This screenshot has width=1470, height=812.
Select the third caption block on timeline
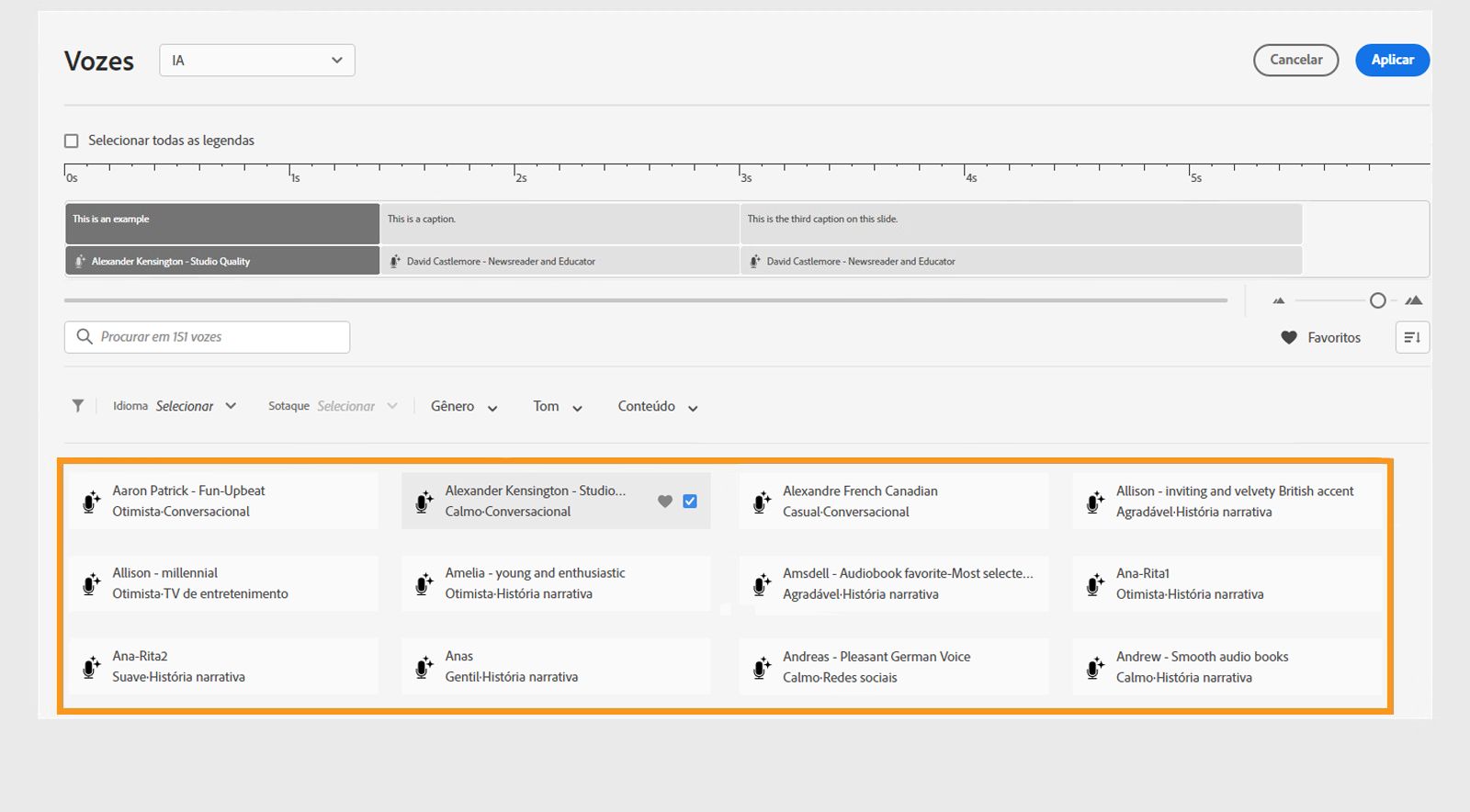pyautogui.click(x=1021, y=223)
